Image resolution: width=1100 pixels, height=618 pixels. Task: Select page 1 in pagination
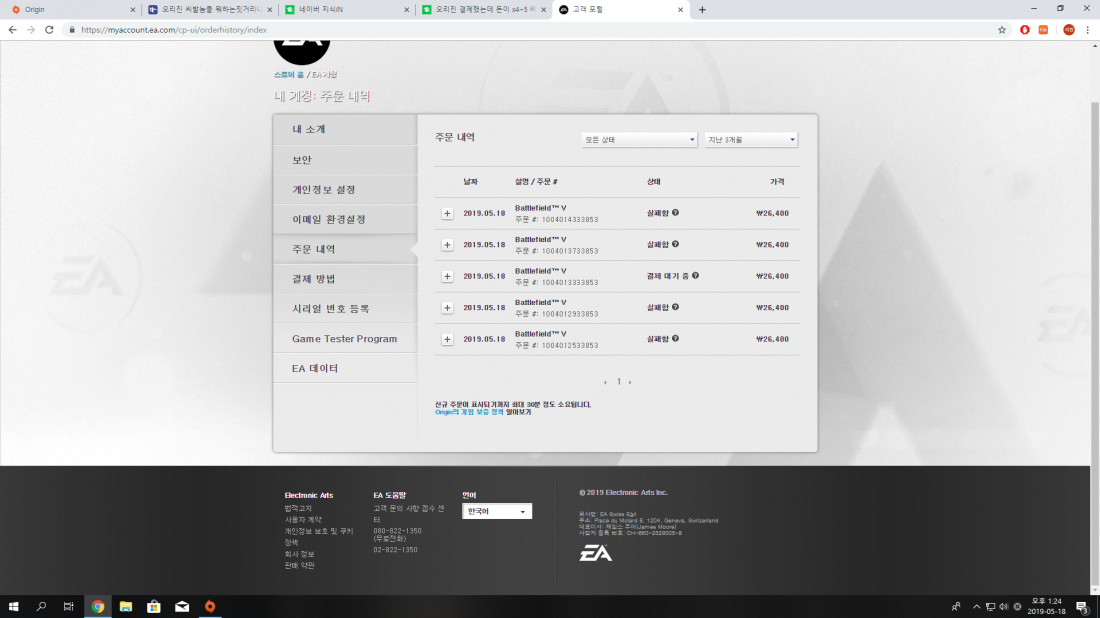click(x=619, y=382)
